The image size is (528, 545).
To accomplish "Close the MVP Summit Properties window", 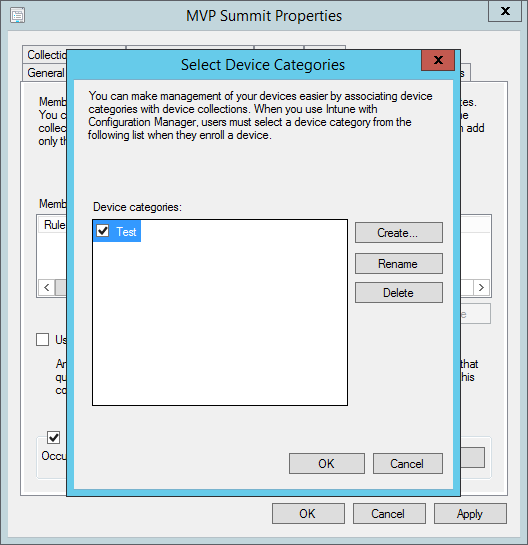I will pyautogui.click(x=505, y=11).
